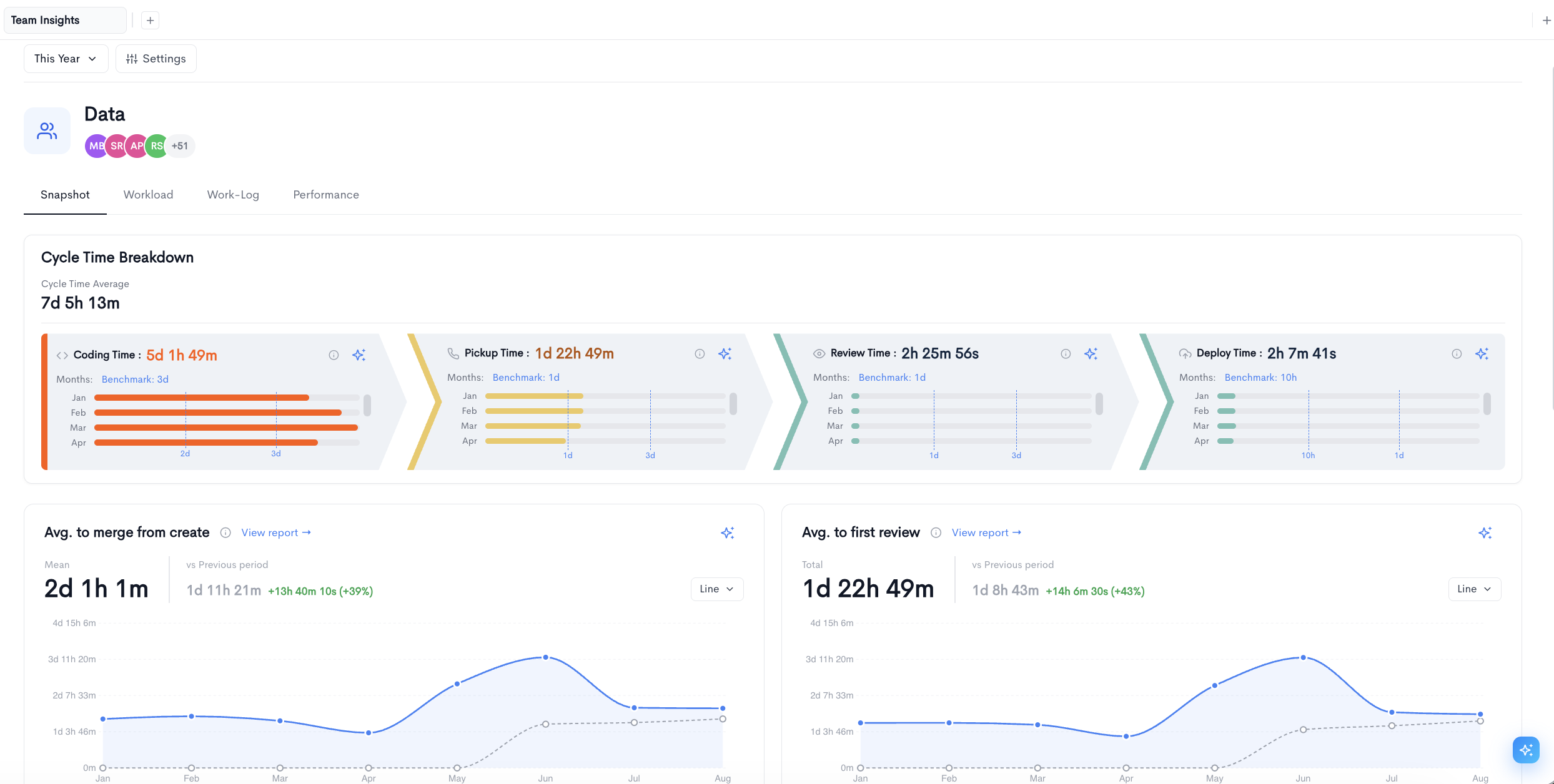Viewport: 1554px width, 784px height.
Task: Click the Data team people icon
Action: (x=47, y=130)
